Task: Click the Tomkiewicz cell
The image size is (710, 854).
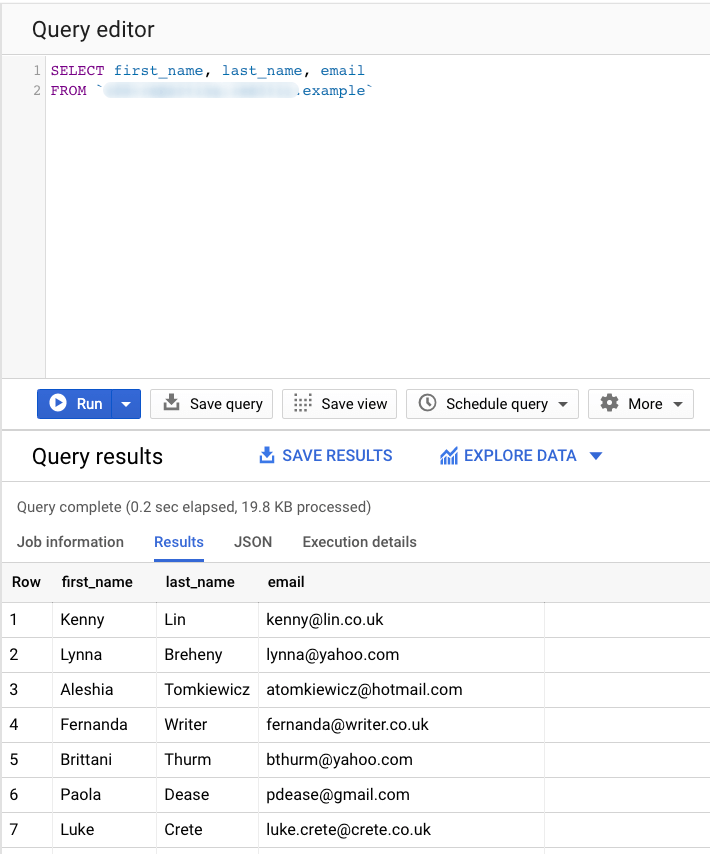Action: (207, 690)
